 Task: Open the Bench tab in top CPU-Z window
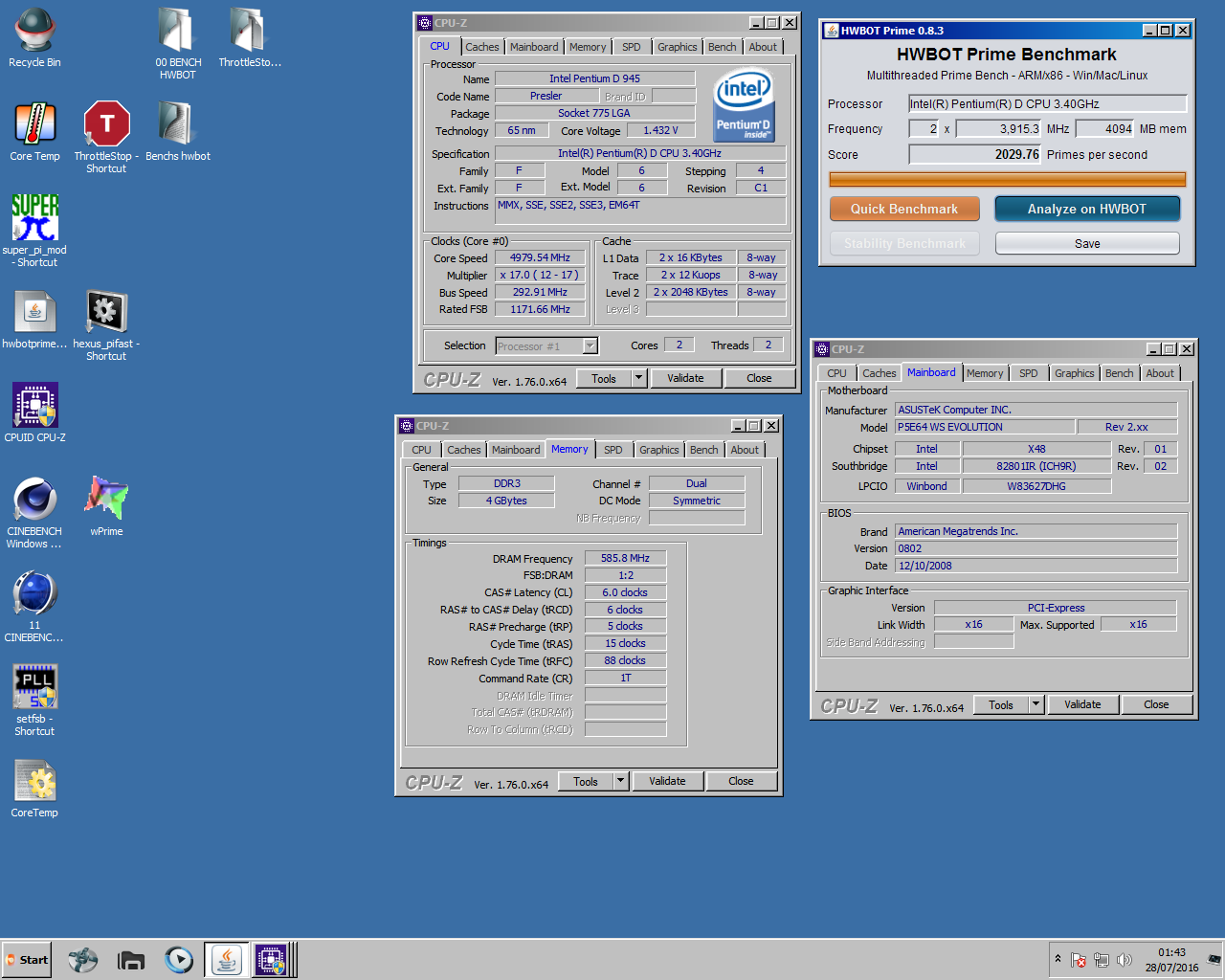click(723, 47)
